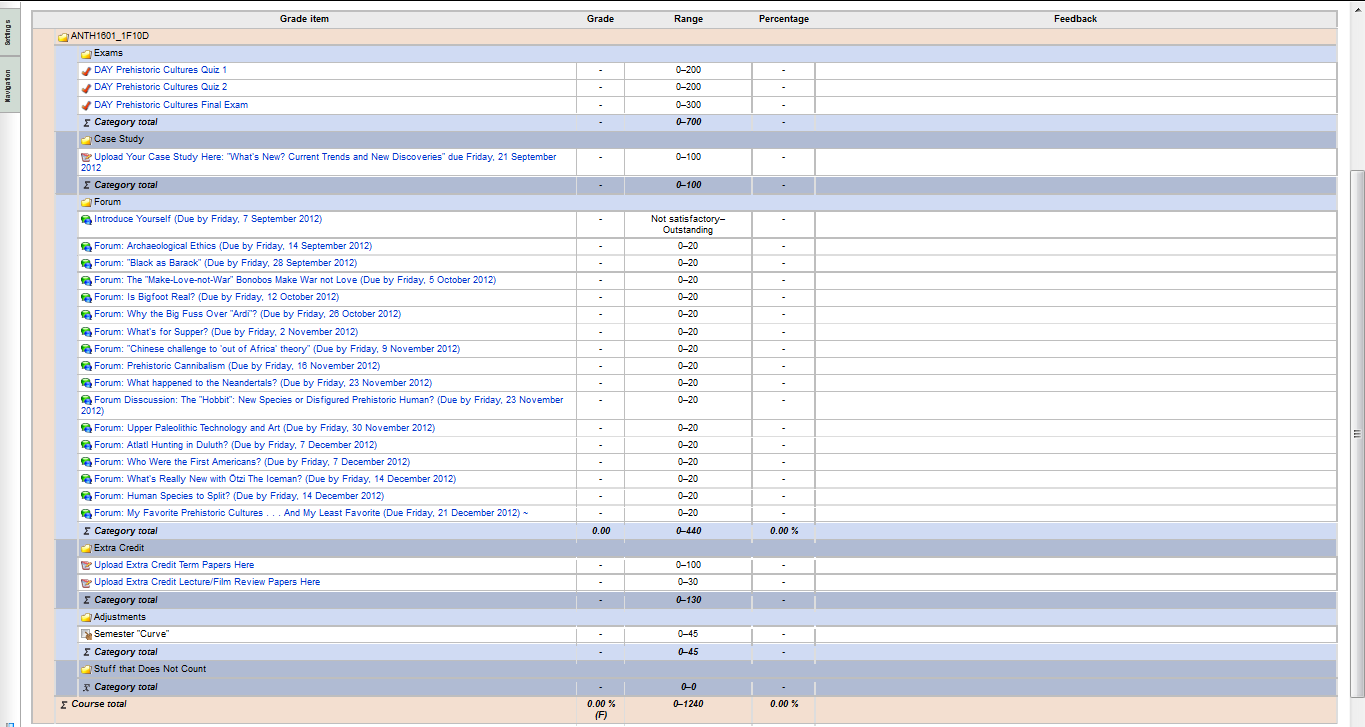Image resolution: width=1365 pixels, height=727 pixels.
Task: Open My Favorite Prehistoric Cultures forum link
Action: tap(311, 513)
